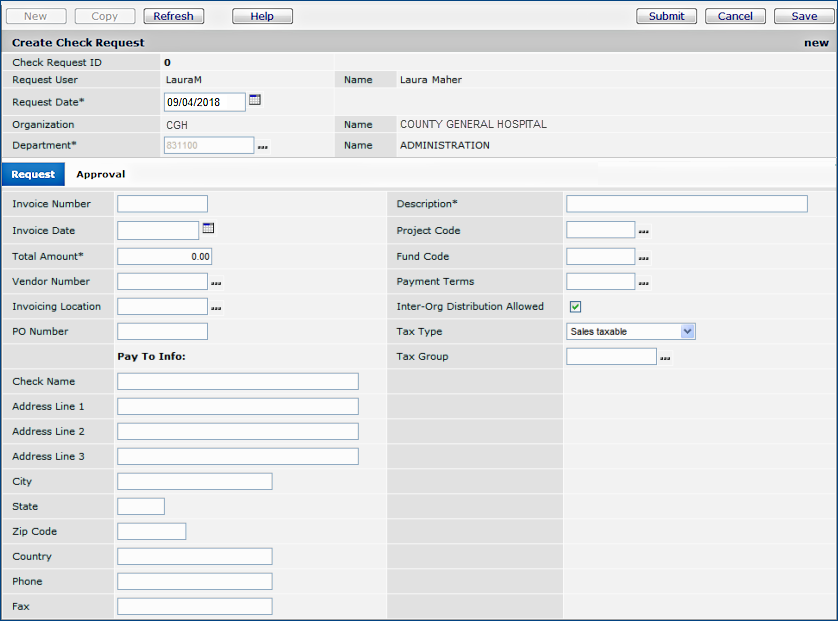Open the Tax Group lookup ellipsis

point(665,358)
